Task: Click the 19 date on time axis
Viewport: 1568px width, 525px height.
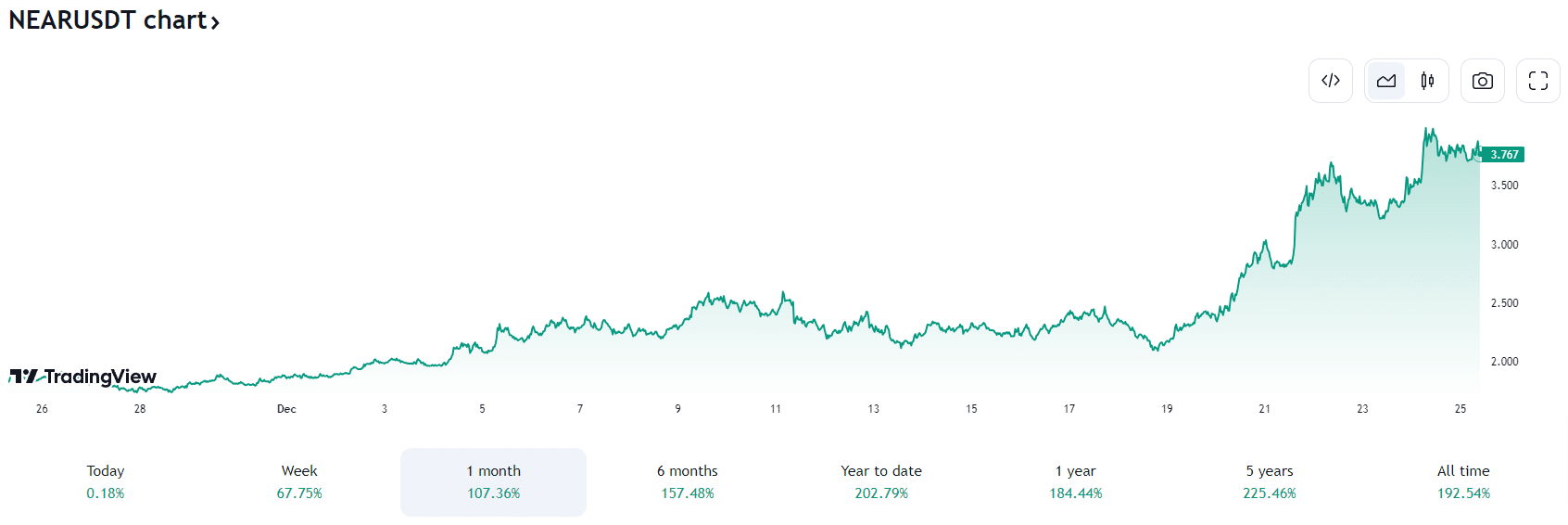Action: click(1167, 409)
